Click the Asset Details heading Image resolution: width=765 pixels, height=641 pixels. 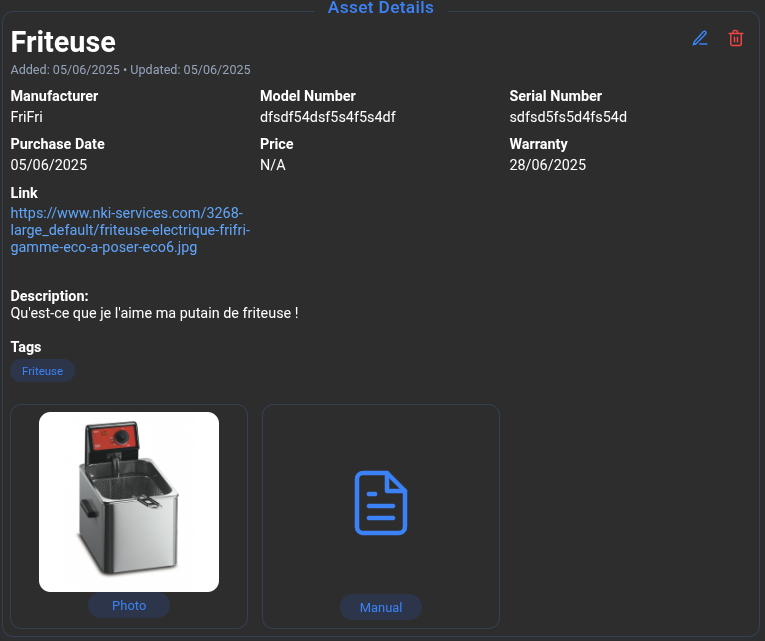381,7
